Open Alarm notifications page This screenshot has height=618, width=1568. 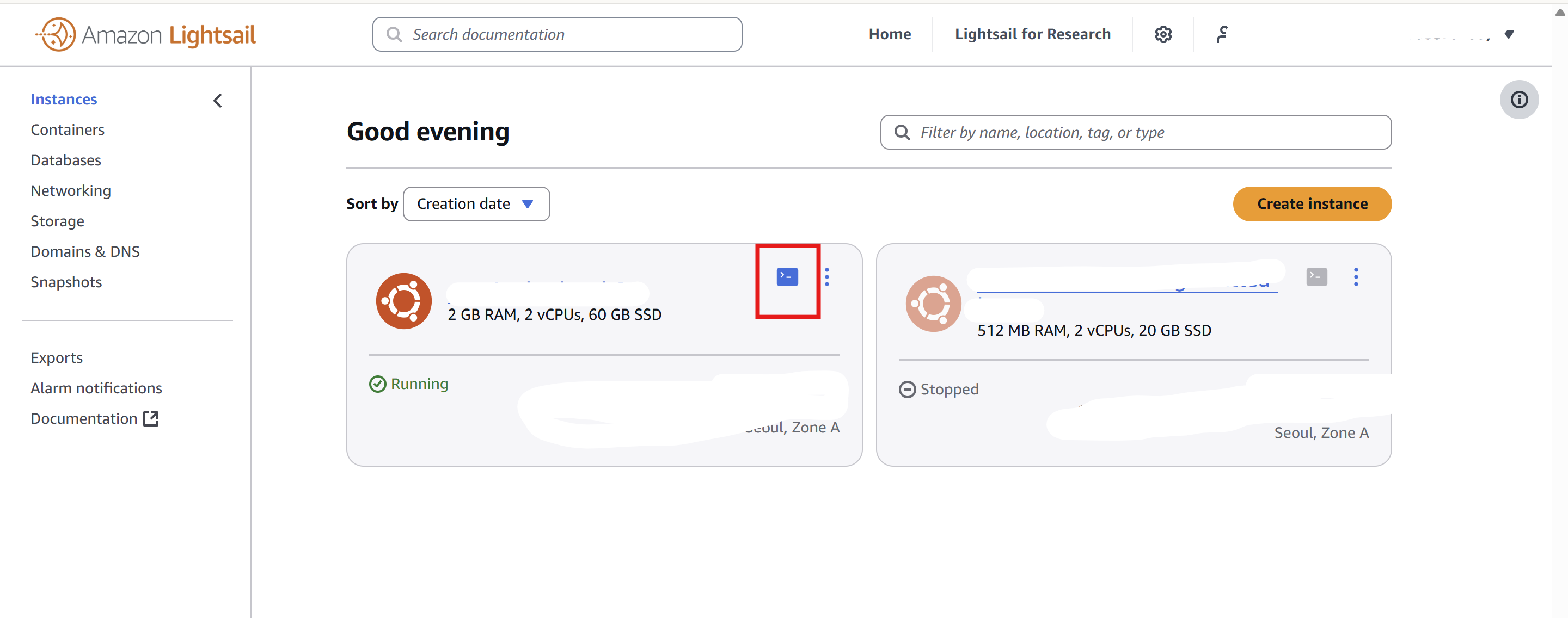[x=96, y=388]
